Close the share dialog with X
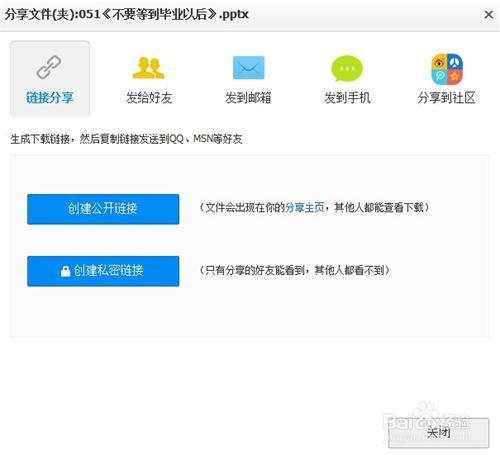500x455 pixels. [x=489, y=14]
